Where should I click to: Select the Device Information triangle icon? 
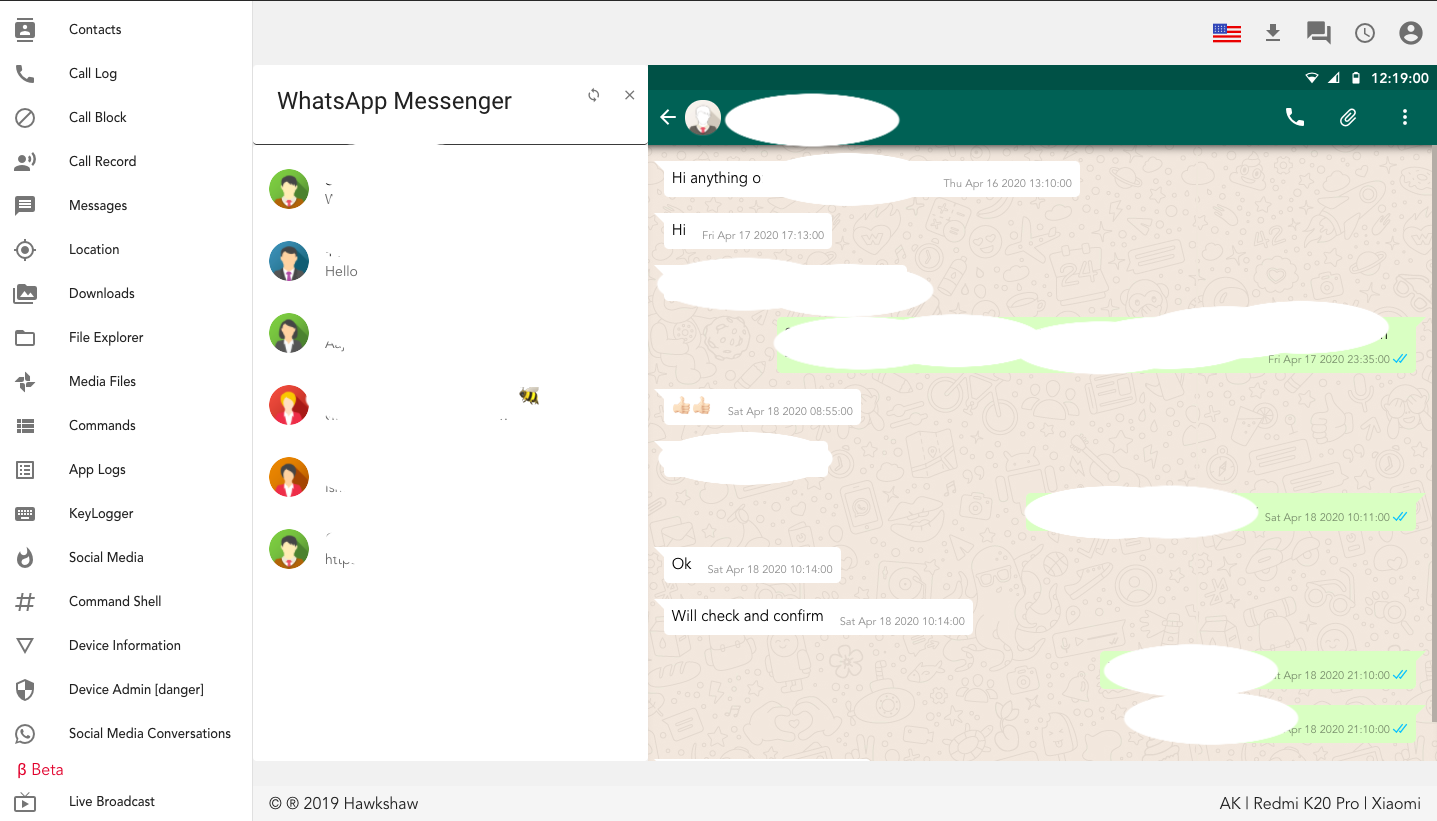[x=25, y=646]
